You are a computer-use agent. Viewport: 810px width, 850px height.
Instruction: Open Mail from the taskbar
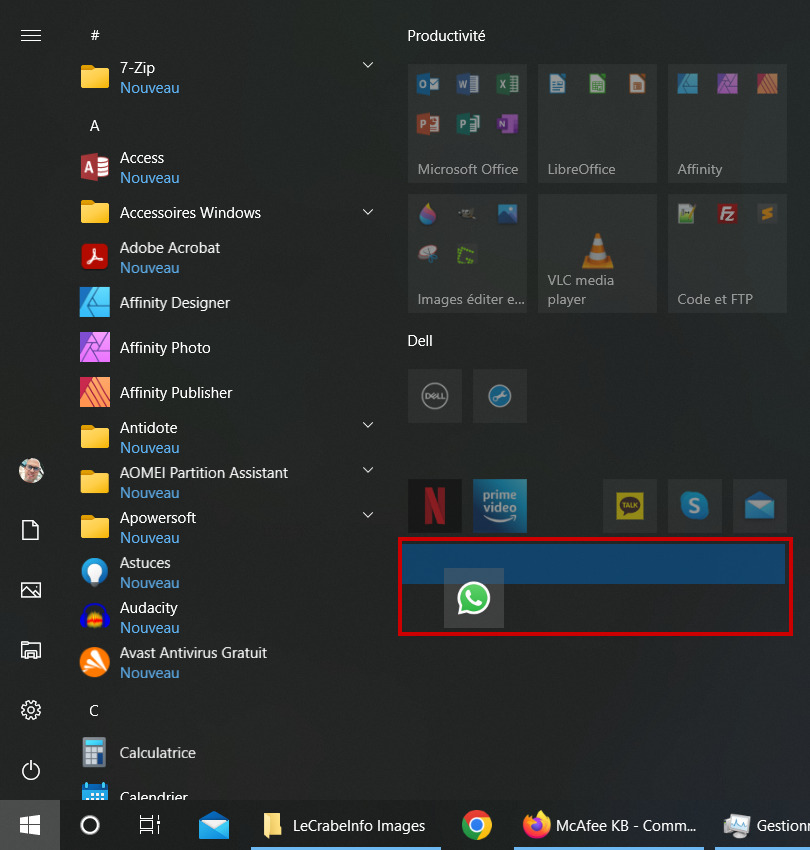214,825
